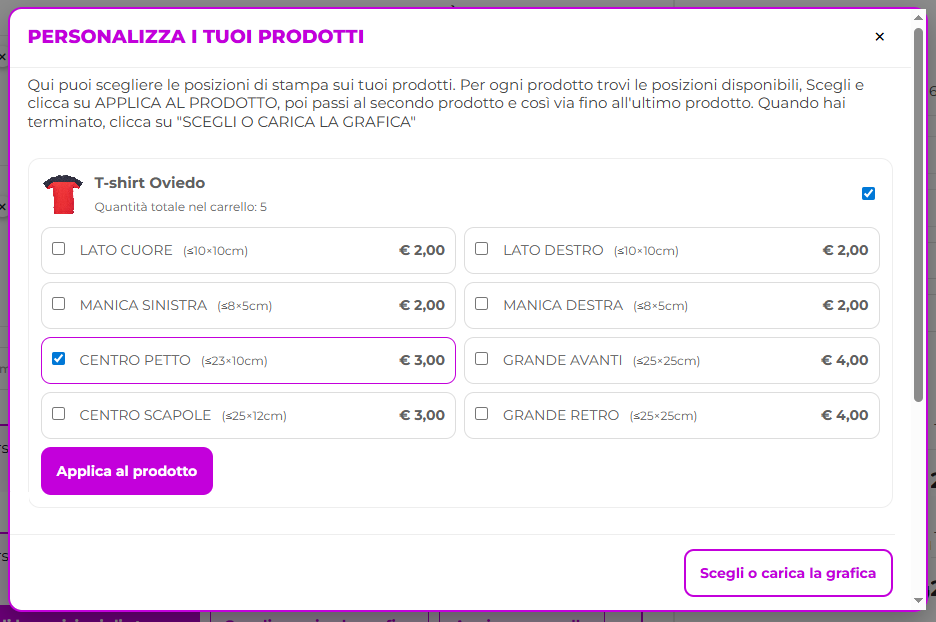Click the LATO CUORE € 2,00 price
Image resolution: width=936 pixels, height=622 pixels.
pyautogui.click(x=421, y=250)
